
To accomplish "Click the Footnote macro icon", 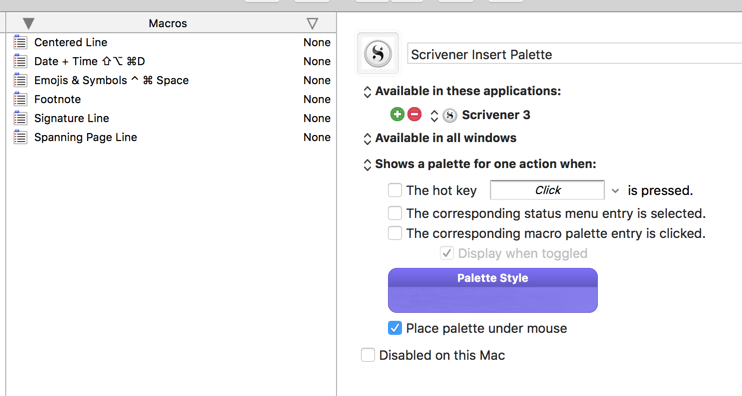I will coord(20,99).
